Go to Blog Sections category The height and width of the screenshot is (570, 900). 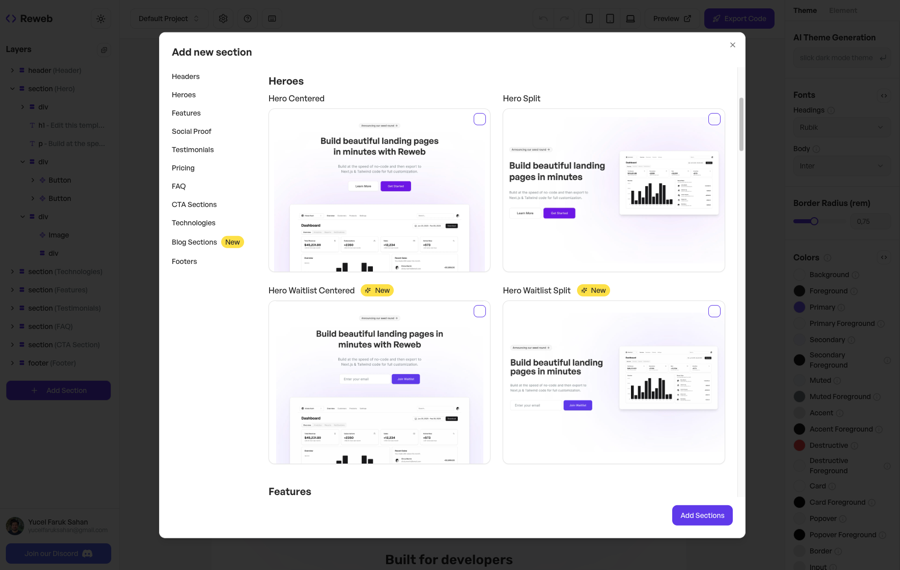point(194,242)
